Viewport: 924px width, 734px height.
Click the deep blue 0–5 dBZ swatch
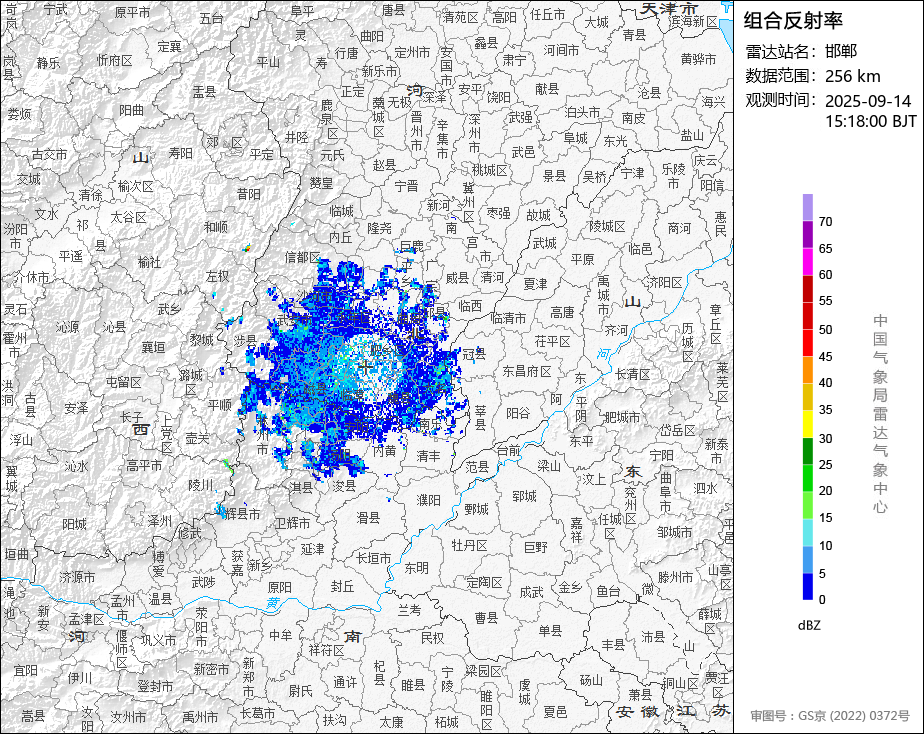point(808,587)
